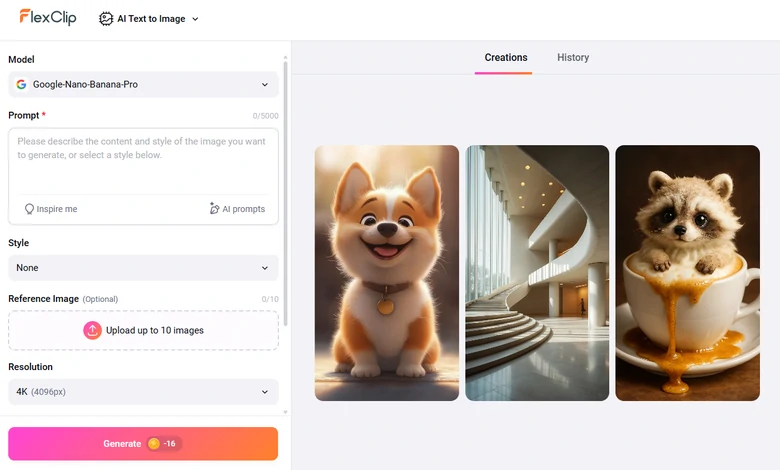The width and height of the screenshot is (780, 470).
Task: Switch to the Creations tab
Action: 505,58
